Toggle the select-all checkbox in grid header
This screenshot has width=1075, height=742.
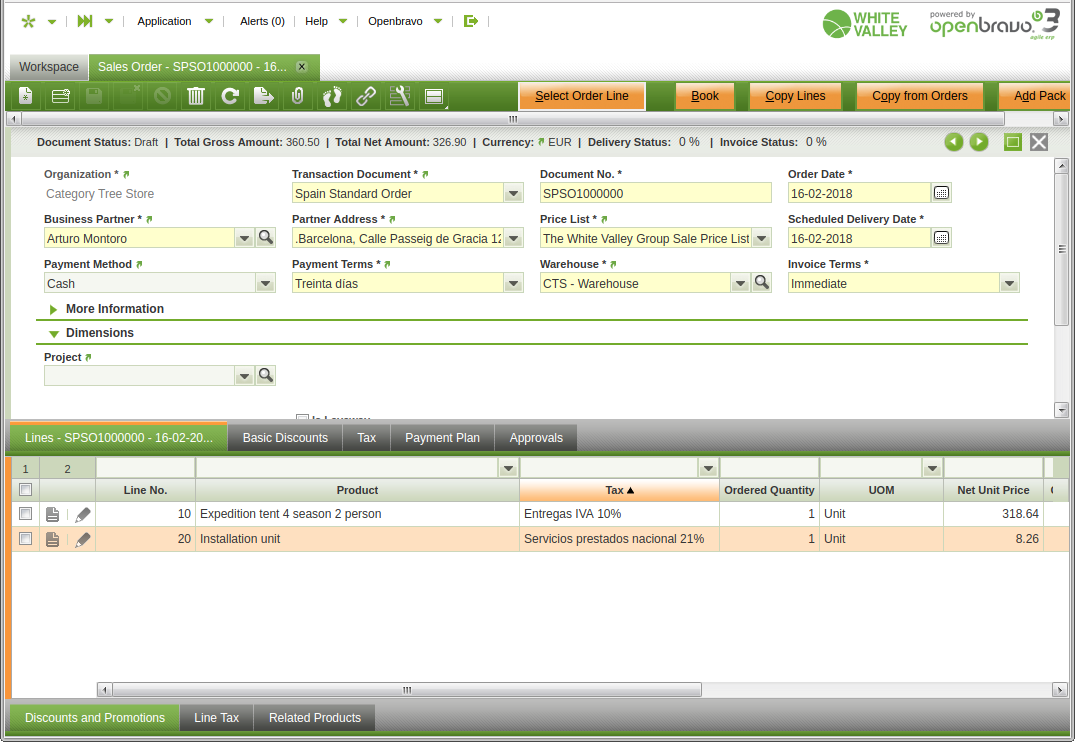(x=26, y=490)
